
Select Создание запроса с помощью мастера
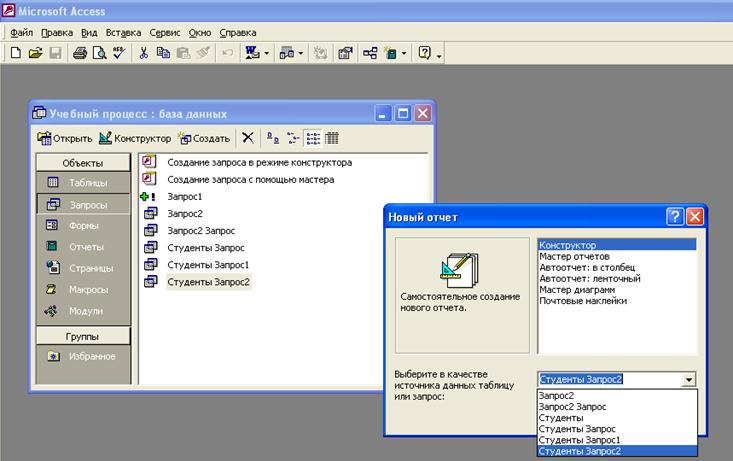coord(251,180)
